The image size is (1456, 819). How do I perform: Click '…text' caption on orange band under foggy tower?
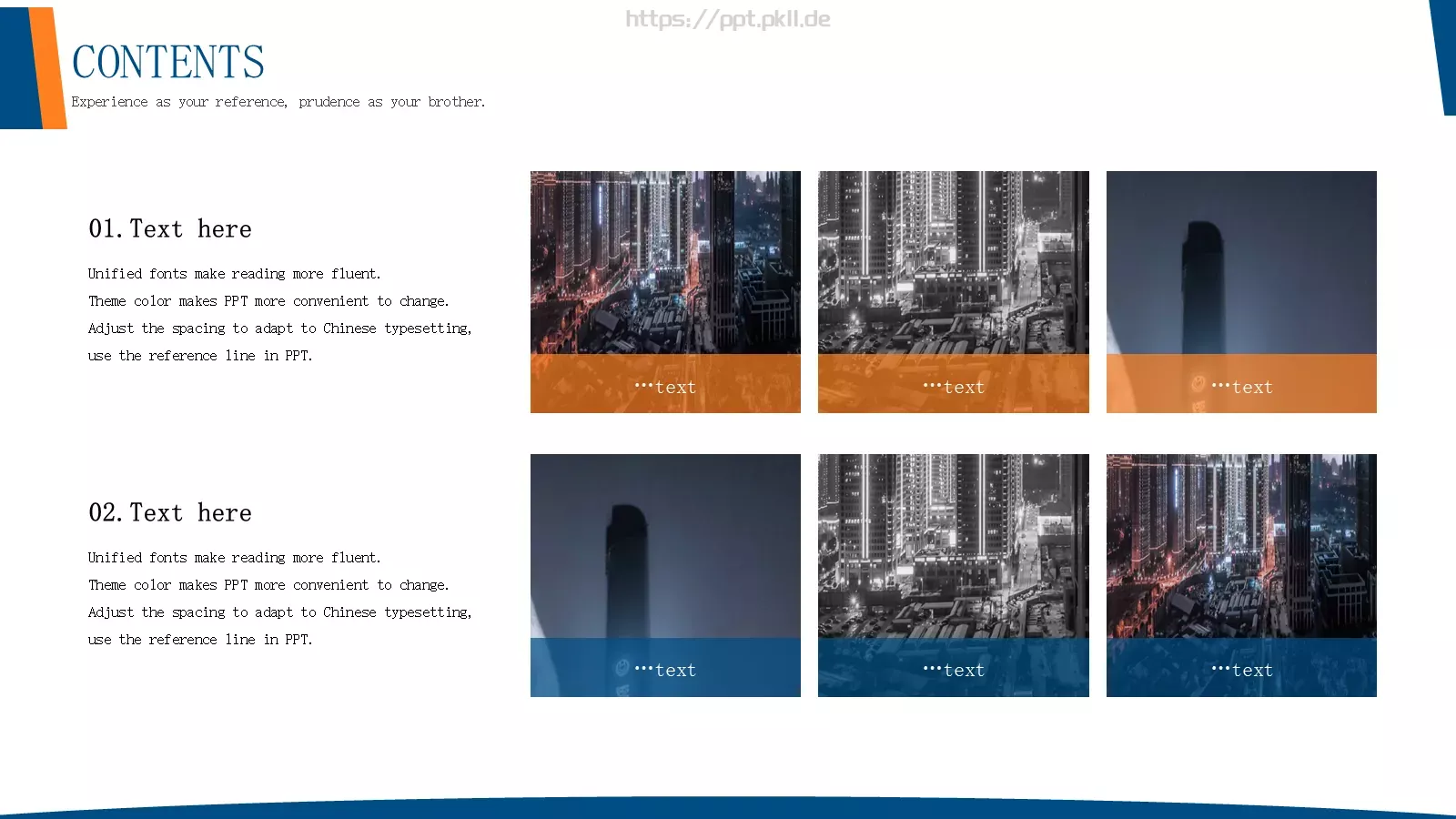1242,387
